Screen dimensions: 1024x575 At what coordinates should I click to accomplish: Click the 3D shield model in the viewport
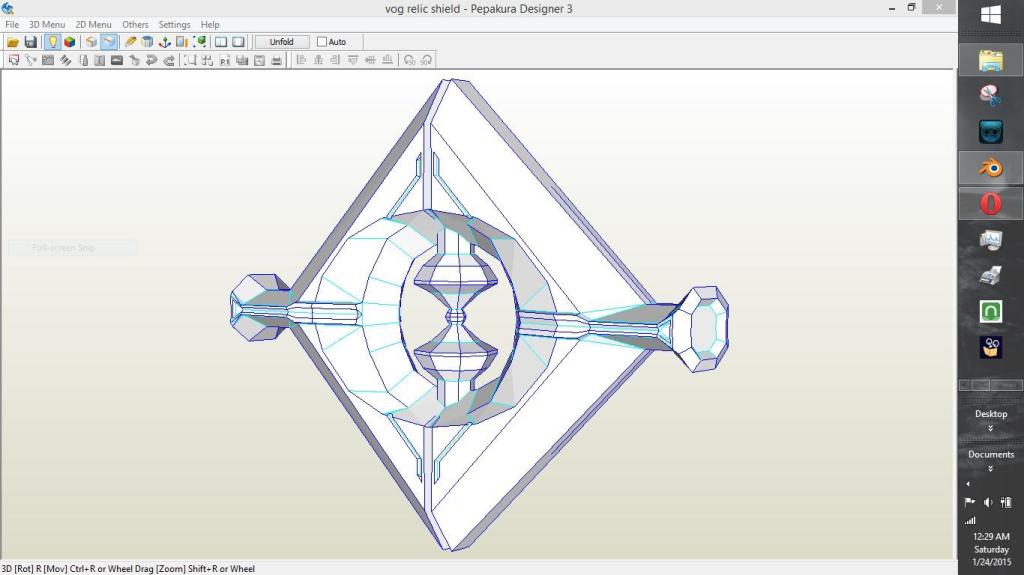[x=479, y=316]
